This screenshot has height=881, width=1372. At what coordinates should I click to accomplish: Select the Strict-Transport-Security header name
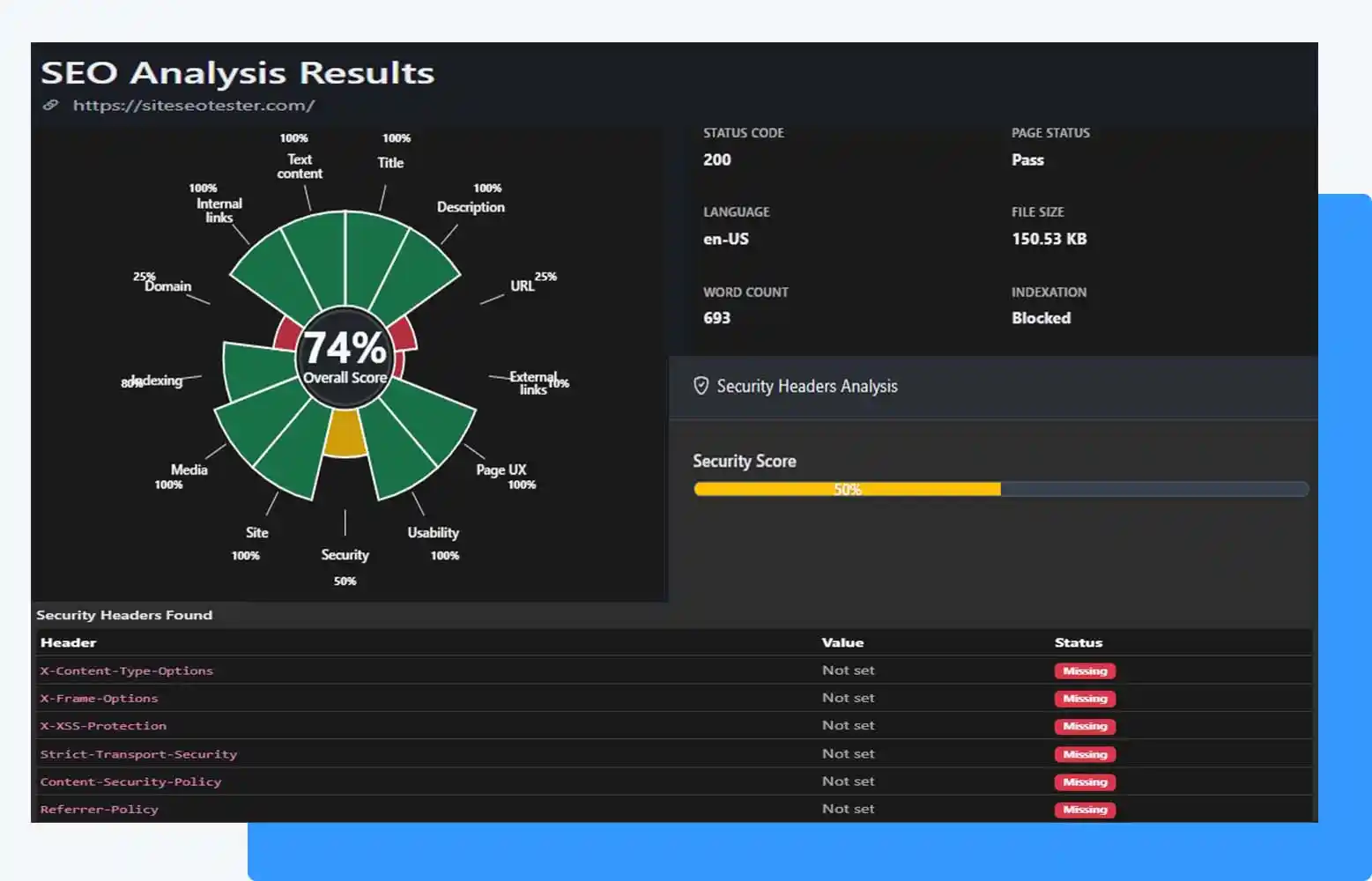click(138, 754)
